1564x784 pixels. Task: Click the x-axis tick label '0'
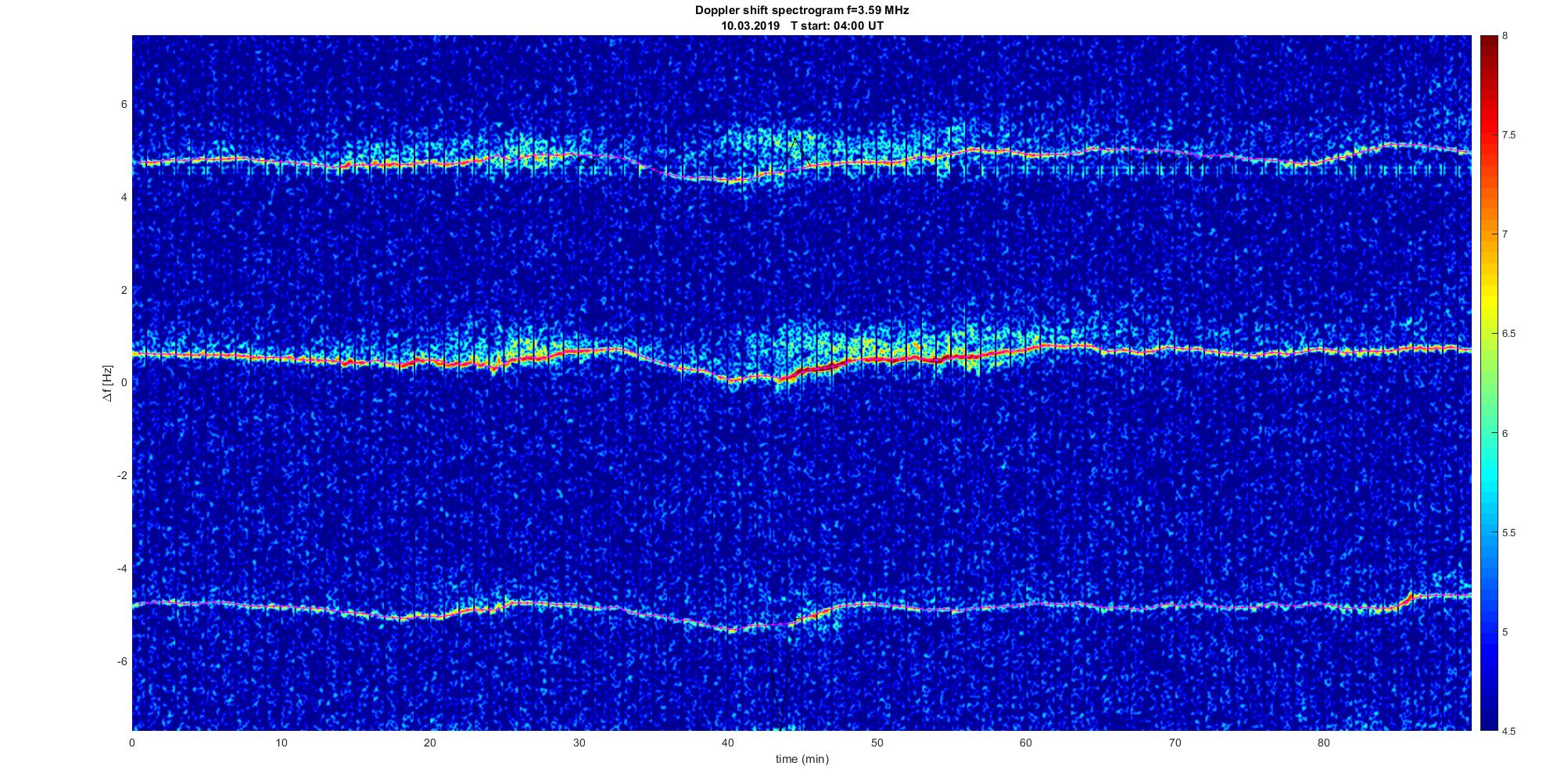[132, 743]
